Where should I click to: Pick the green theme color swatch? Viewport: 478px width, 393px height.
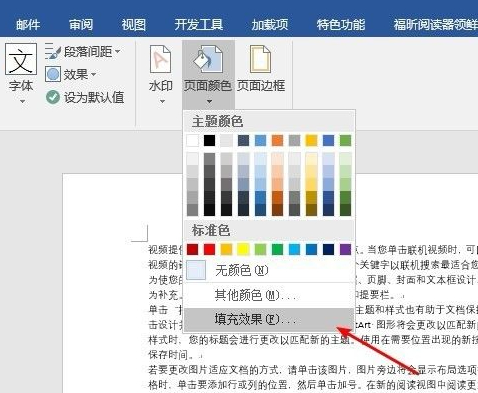click(x=345, y=140)
